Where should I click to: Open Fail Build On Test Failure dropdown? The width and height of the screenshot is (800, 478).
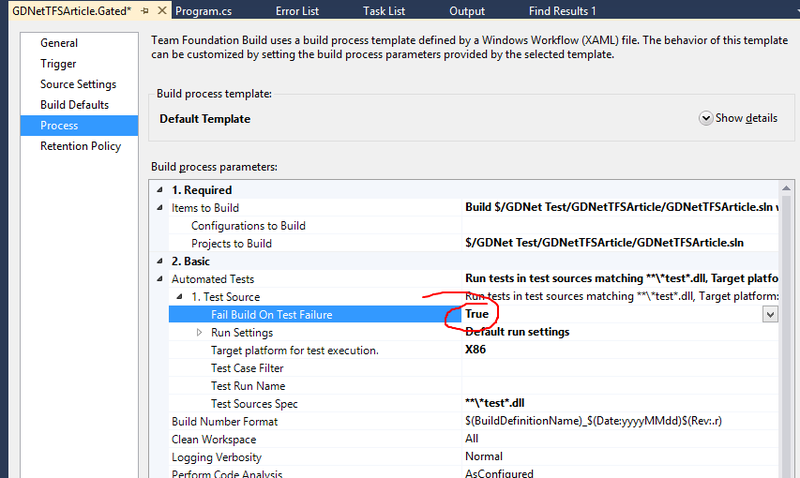770,315
